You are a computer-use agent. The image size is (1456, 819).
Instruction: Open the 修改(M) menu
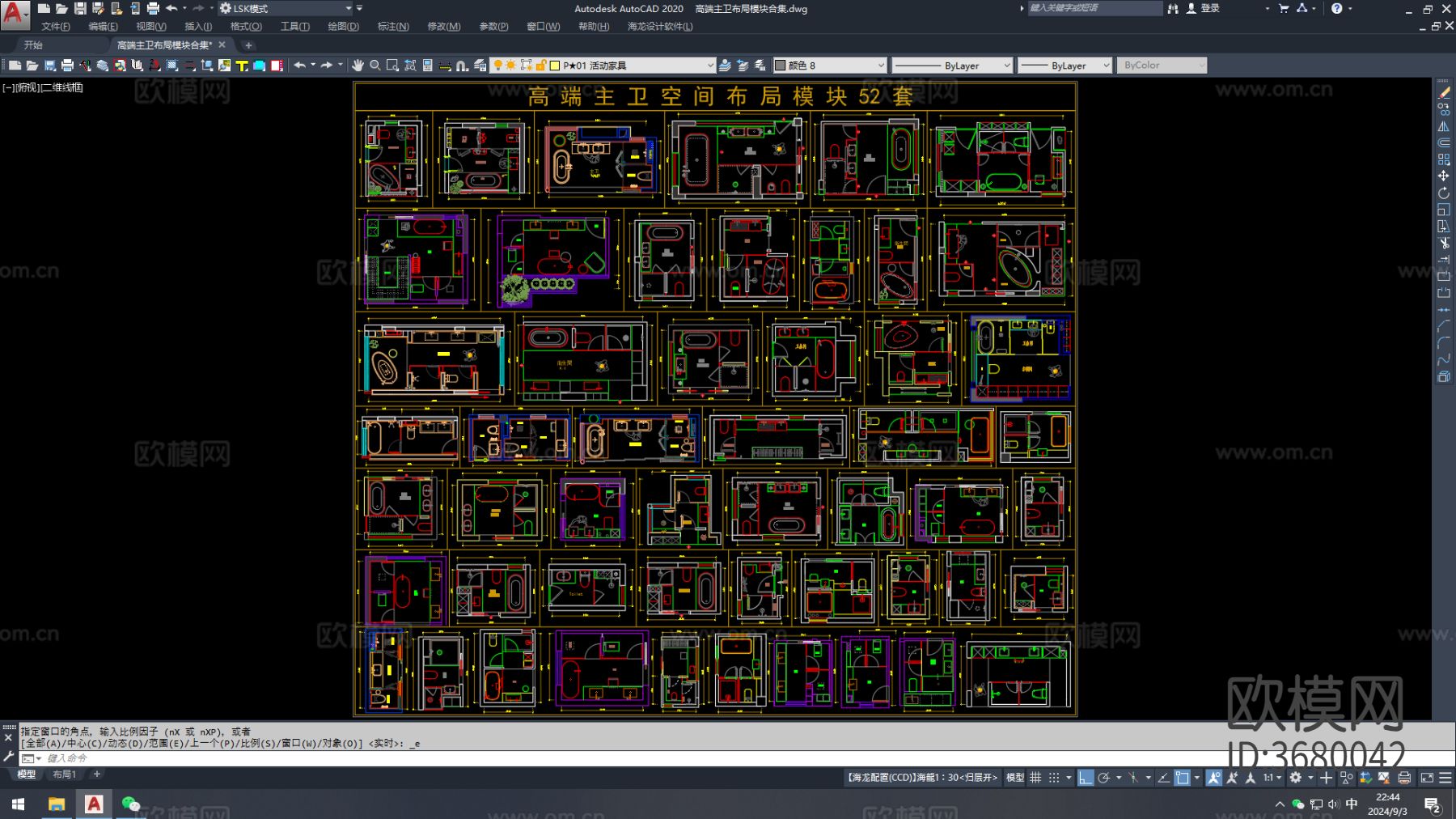(444, 27)
